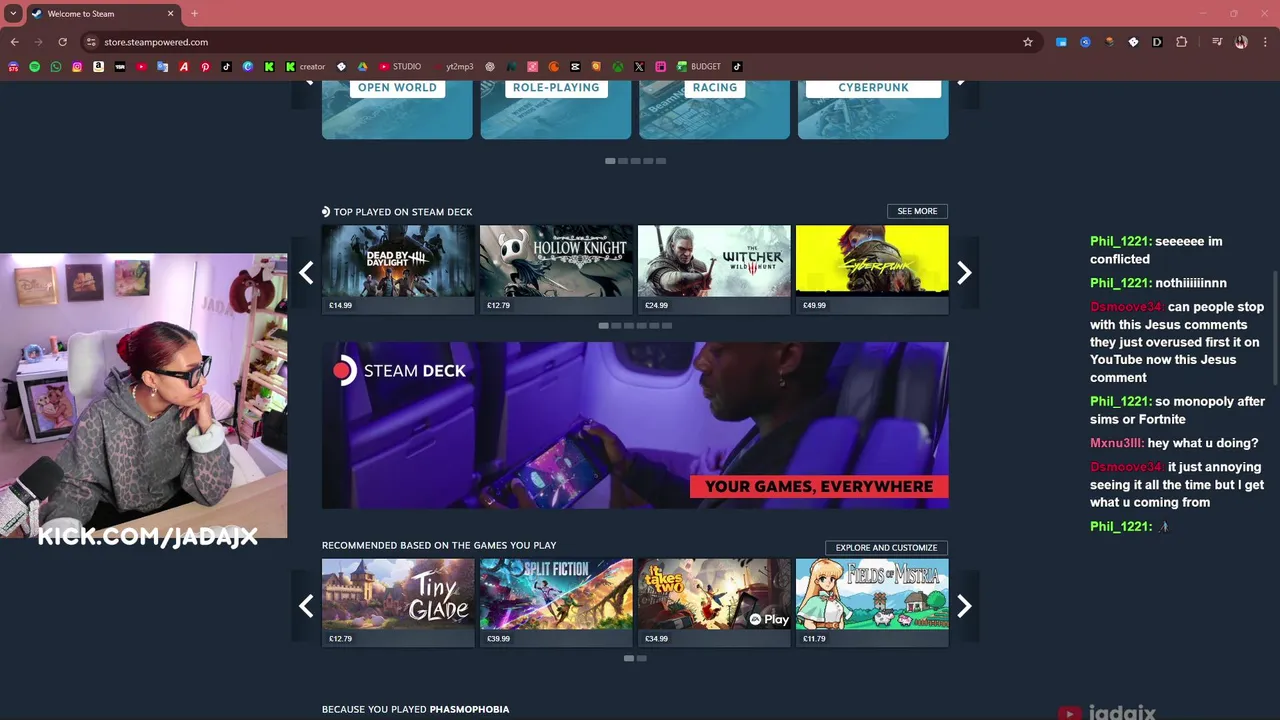This screenshot has height=720, width=1280.
Task: Open the Chrome profile avatar
Action: click(x=1241, y=42)
